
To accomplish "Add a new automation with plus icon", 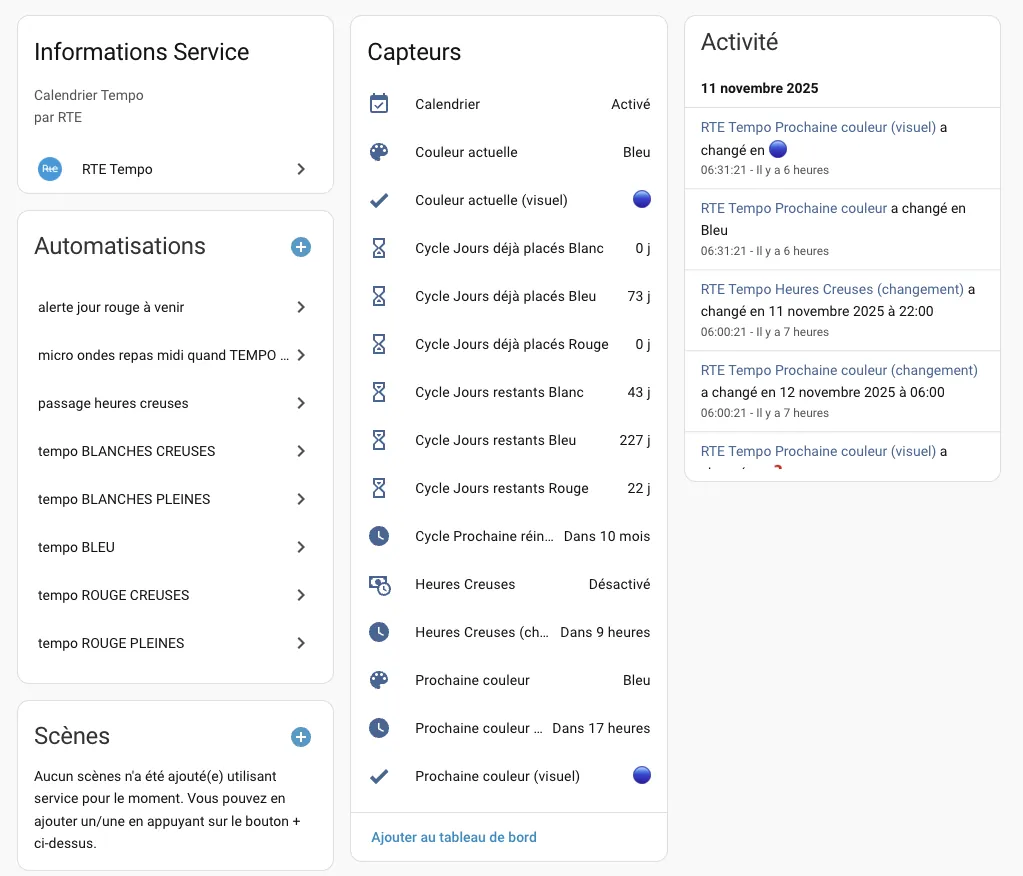I will click(x=301, y=247).
